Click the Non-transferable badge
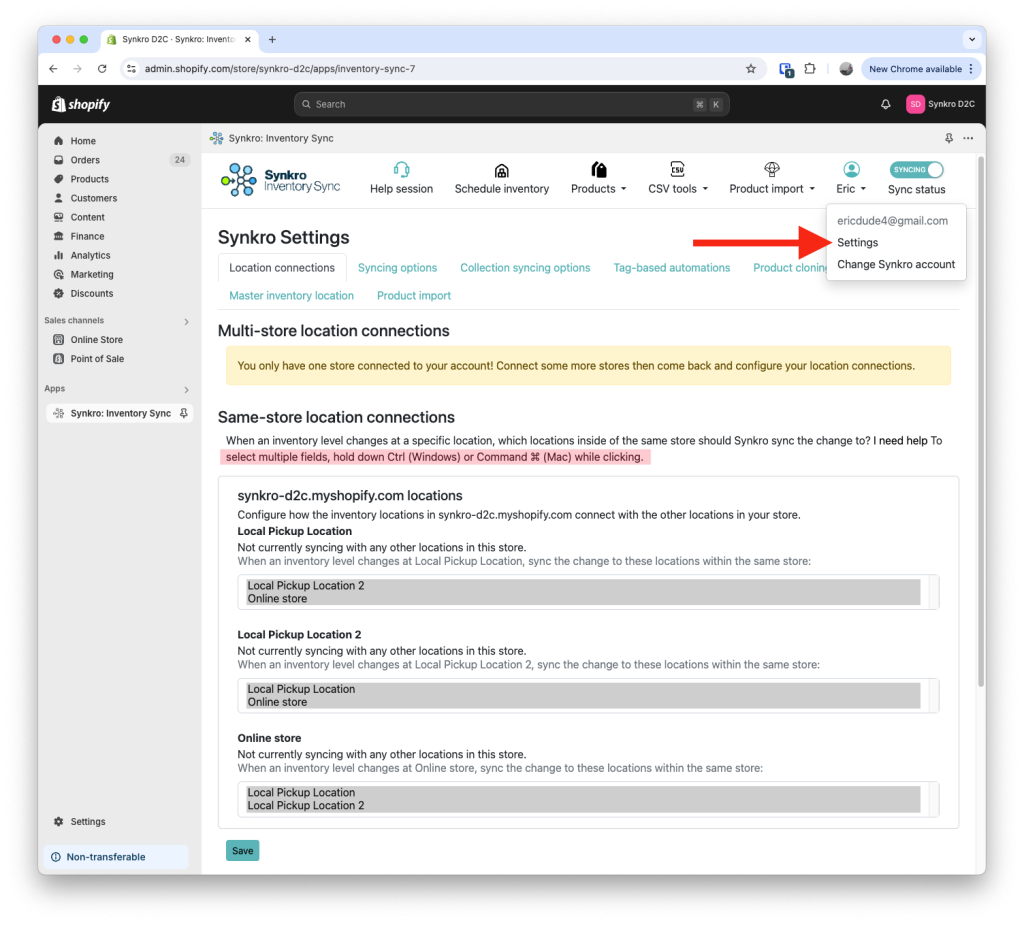 [116, 857]
